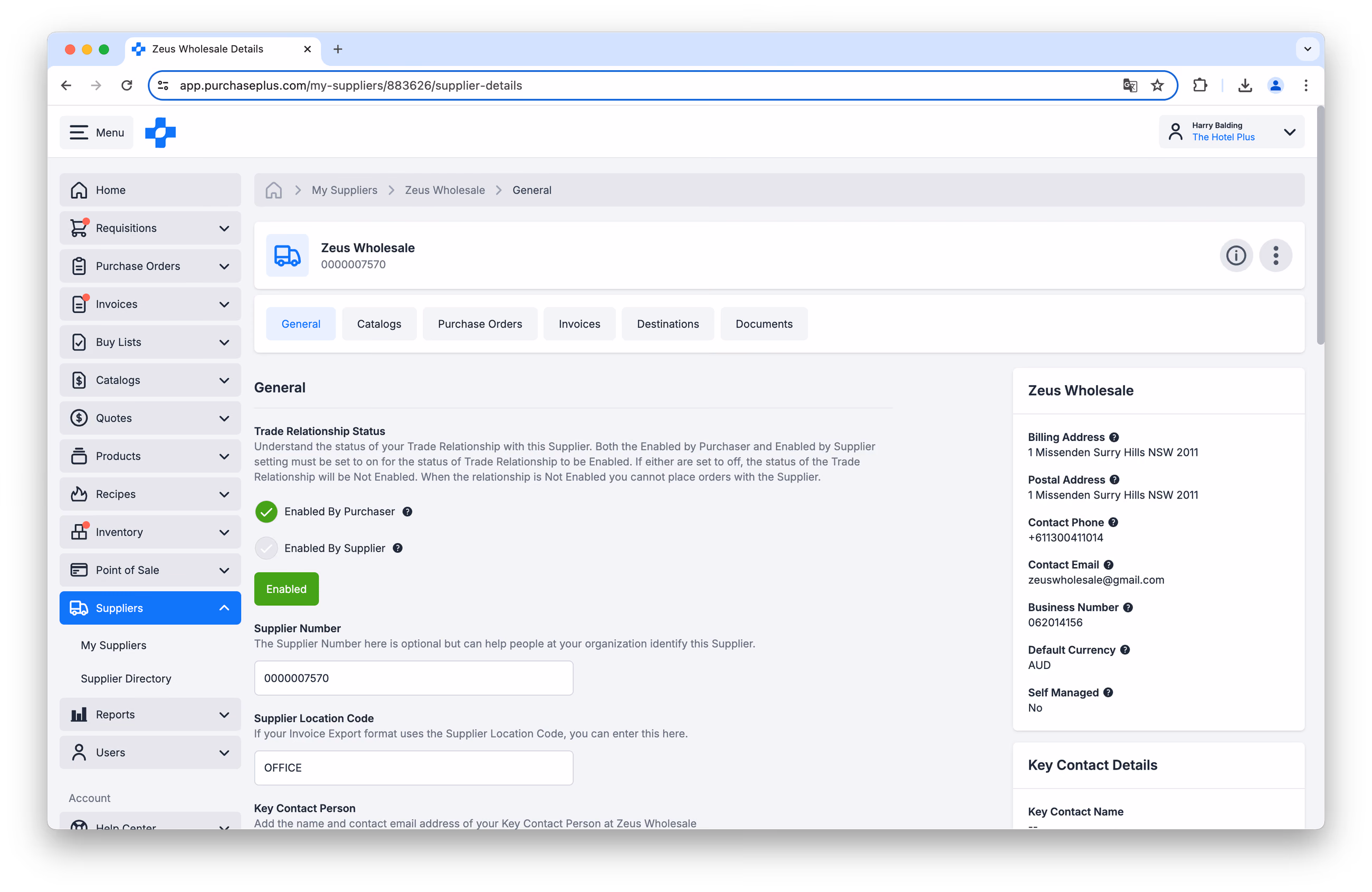Open the supplier three-dot options menu

(x=1276, y=255)
